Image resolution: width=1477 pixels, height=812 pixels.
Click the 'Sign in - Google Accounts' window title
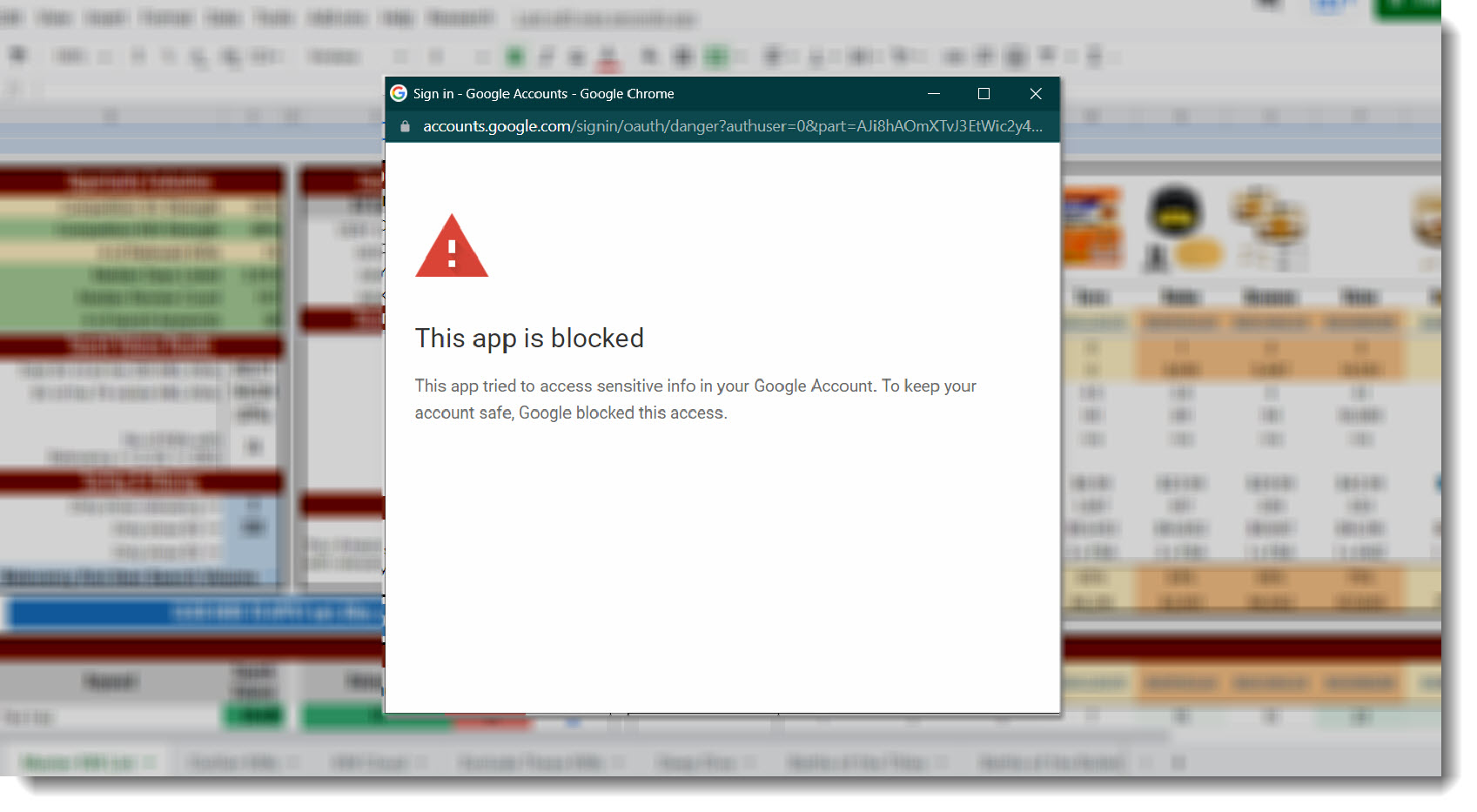(x=543, y=93)
